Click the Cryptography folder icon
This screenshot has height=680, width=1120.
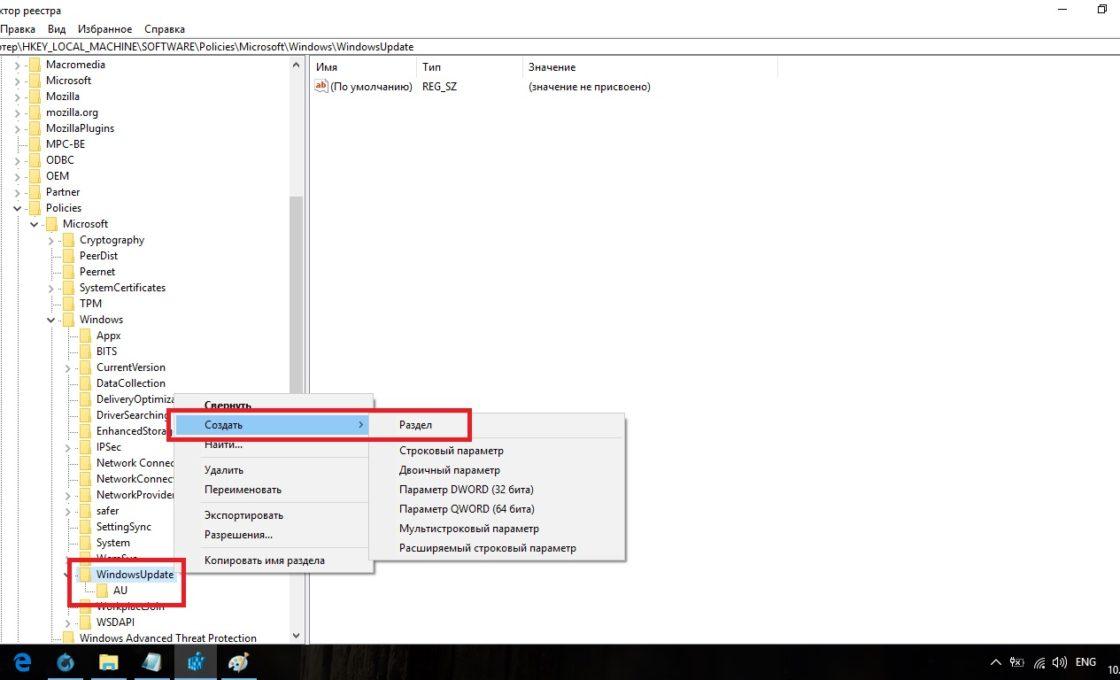click(x=68, y=240)
